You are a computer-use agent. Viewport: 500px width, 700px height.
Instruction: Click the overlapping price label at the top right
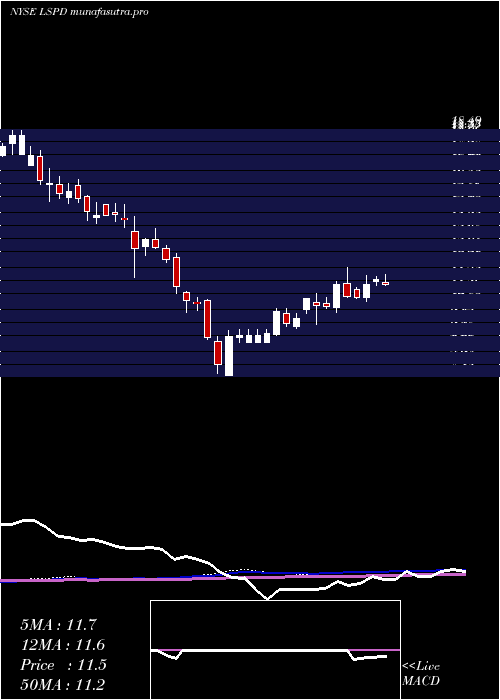466,122
